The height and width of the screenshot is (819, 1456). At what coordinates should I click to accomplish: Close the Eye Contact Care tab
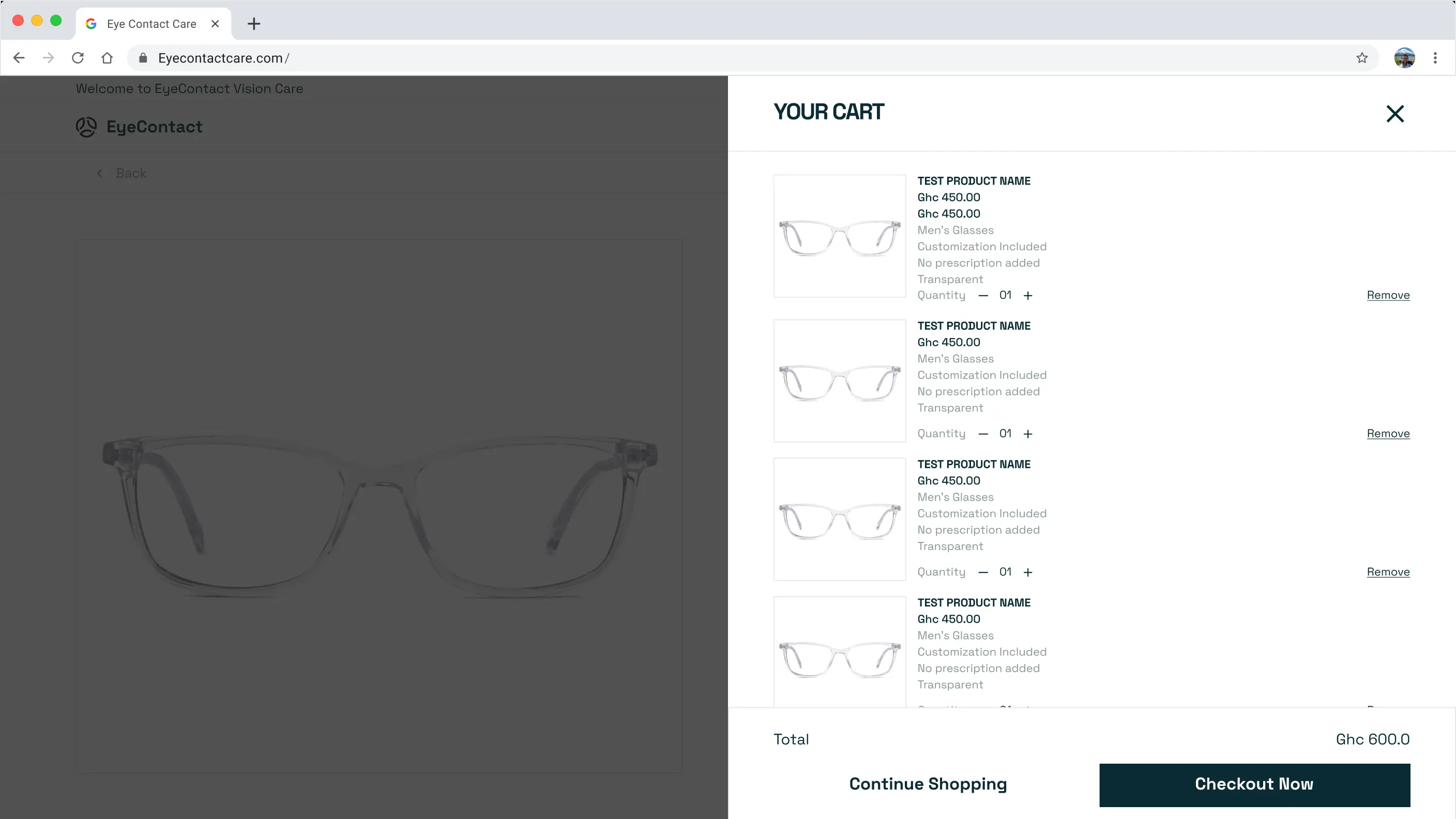click(x=215, y=24)
